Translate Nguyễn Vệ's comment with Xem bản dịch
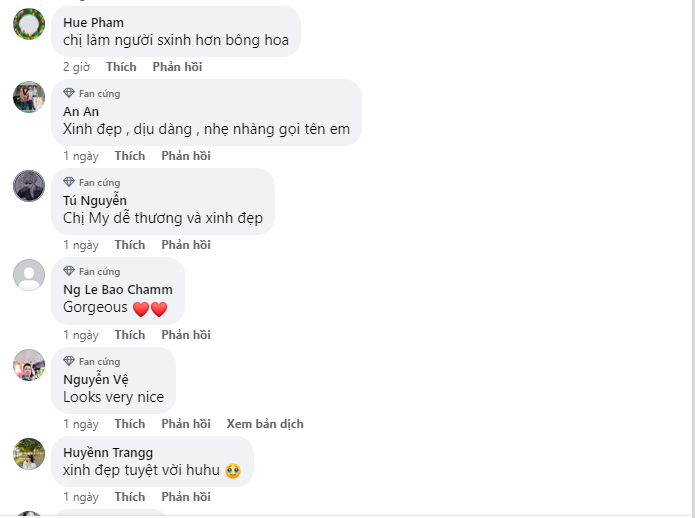Screen dimensions: 695x518 point(265,424)
